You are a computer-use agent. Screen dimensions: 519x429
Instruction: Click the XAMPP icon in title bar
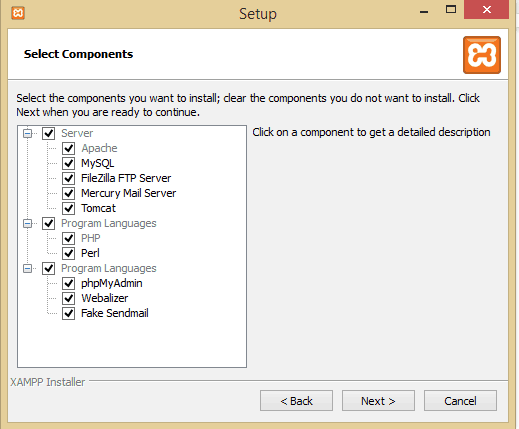(x=18, y=13)
